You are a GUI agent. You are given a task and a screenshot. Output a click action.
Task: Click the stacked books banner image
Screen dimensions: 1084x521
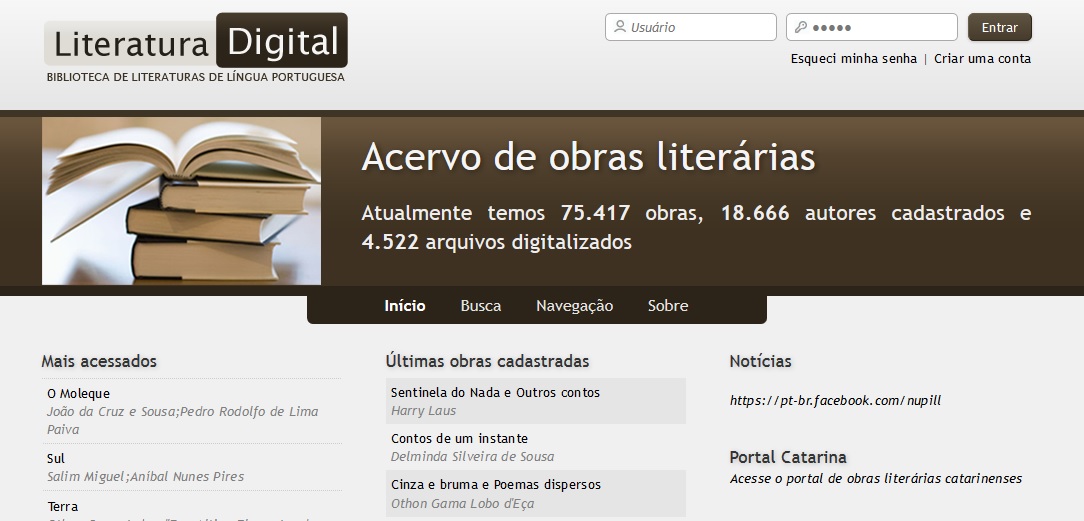tap(181, 200)
